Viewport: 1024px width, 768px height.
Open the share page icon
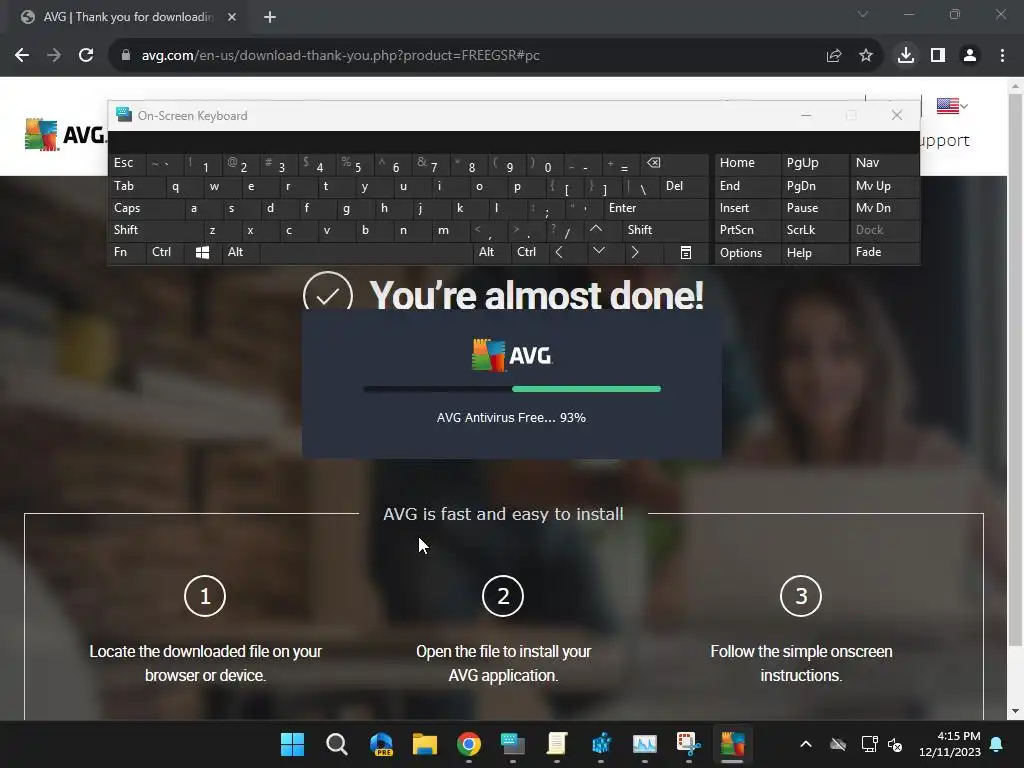[834, 56]
